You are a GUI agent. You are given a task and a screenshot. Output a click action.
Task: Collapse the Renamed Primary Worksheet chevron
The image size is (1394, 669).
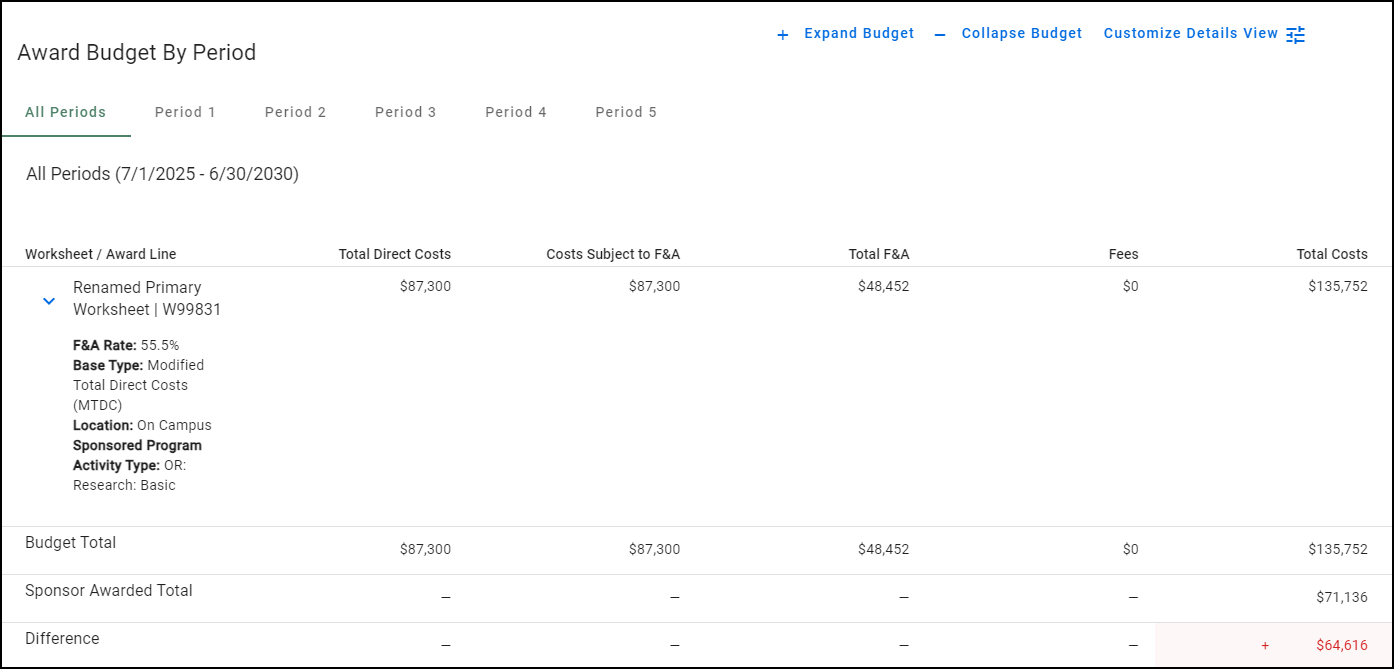pyautogui.click(x=49, y=301)
